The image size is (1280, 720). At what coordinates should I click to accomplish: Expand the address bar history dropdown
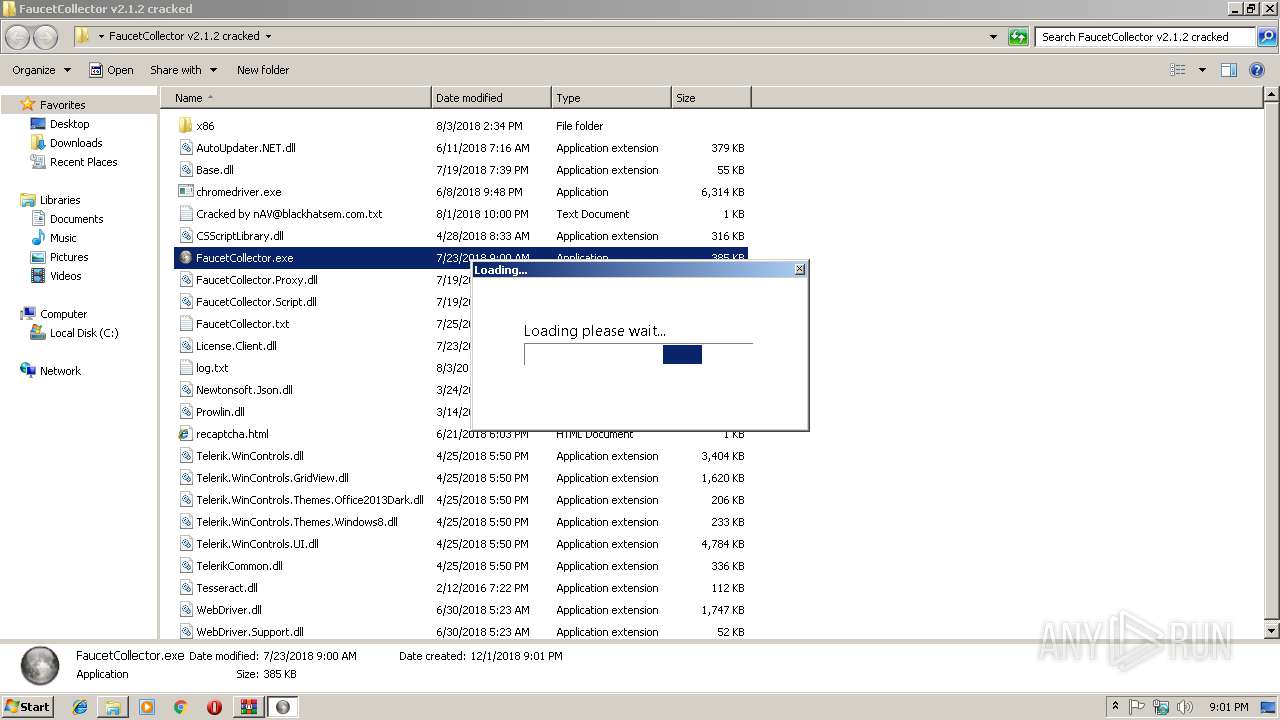click(x=993, y=37)
